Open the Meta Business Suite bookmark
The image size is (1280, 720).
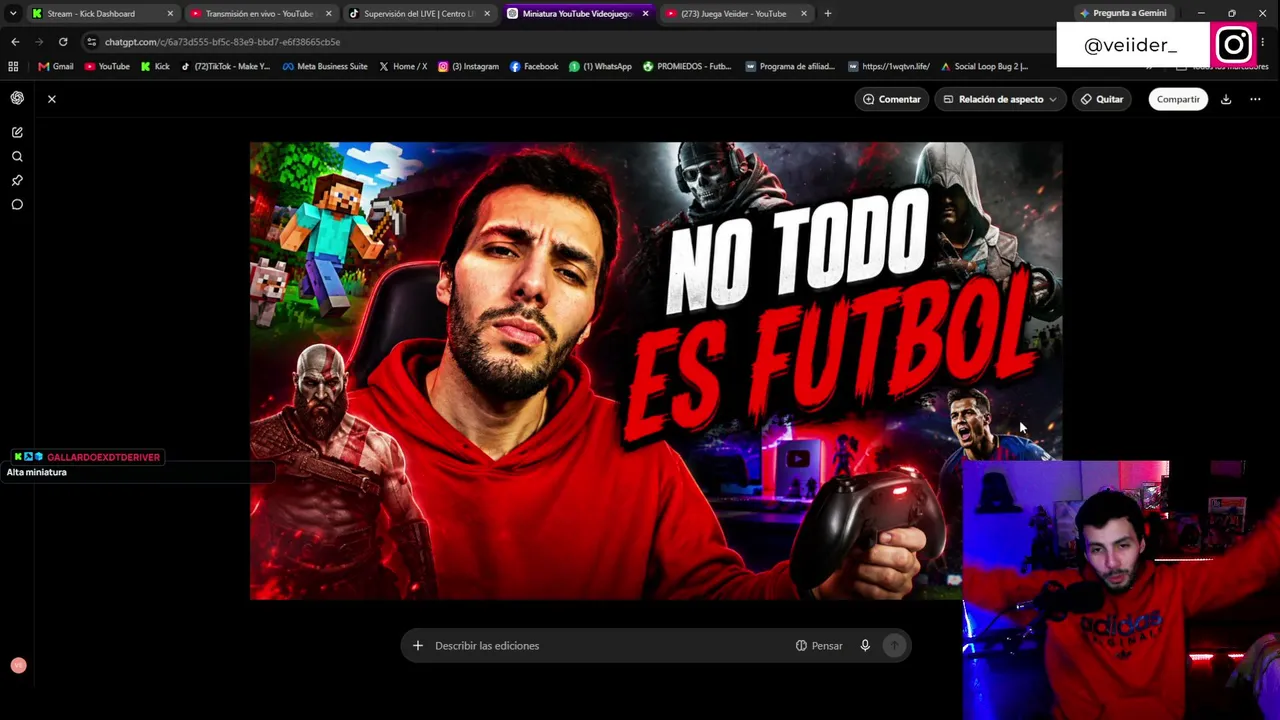coord(325,66)
